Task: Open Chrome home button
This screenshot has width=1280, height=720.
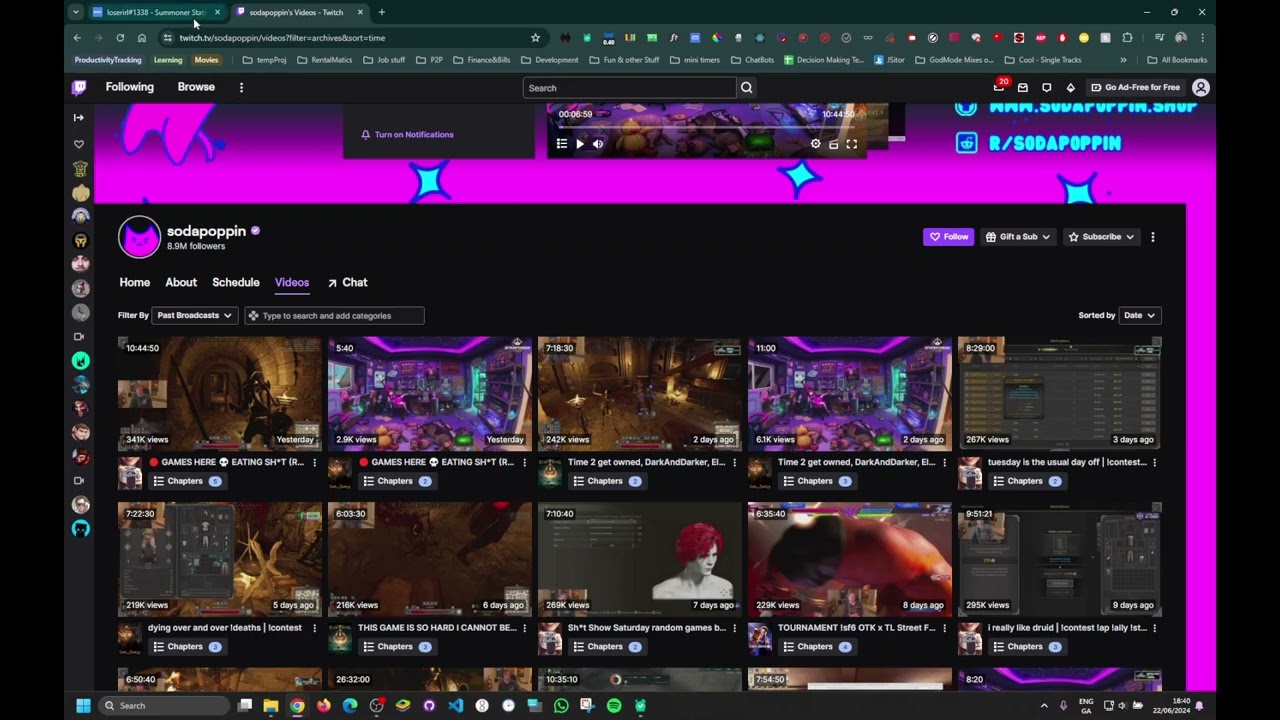Action: [142, 38]
